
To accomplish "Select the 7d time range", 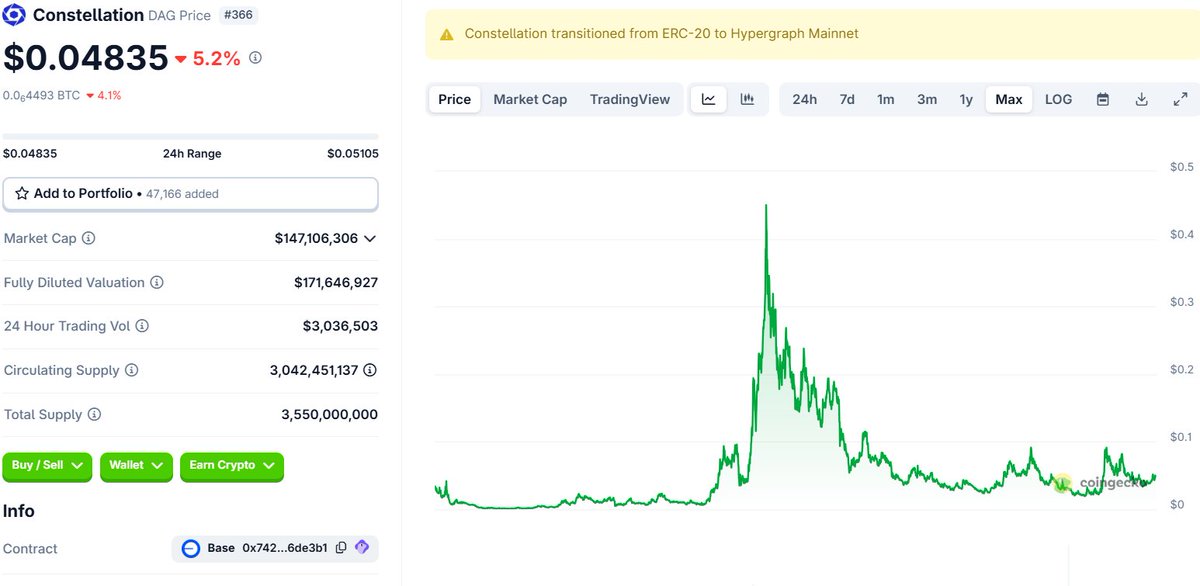I will click(x=847, y=99).
